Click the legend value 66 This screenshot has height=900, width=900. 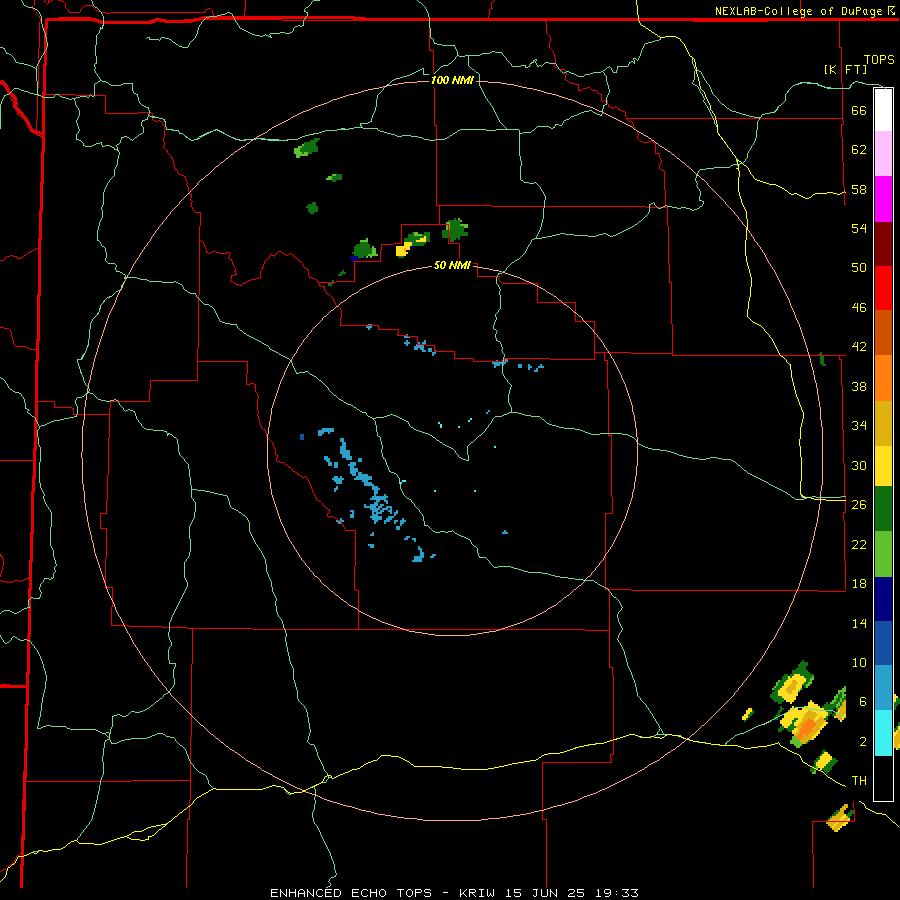pyautogui.click(x=859, y=110)
